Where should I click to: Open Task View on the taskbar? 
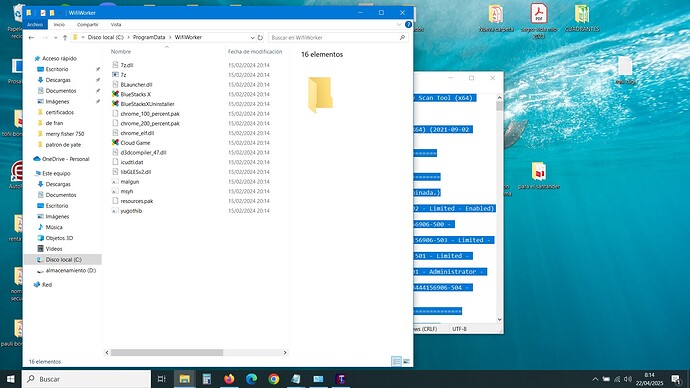pos(161,379)
